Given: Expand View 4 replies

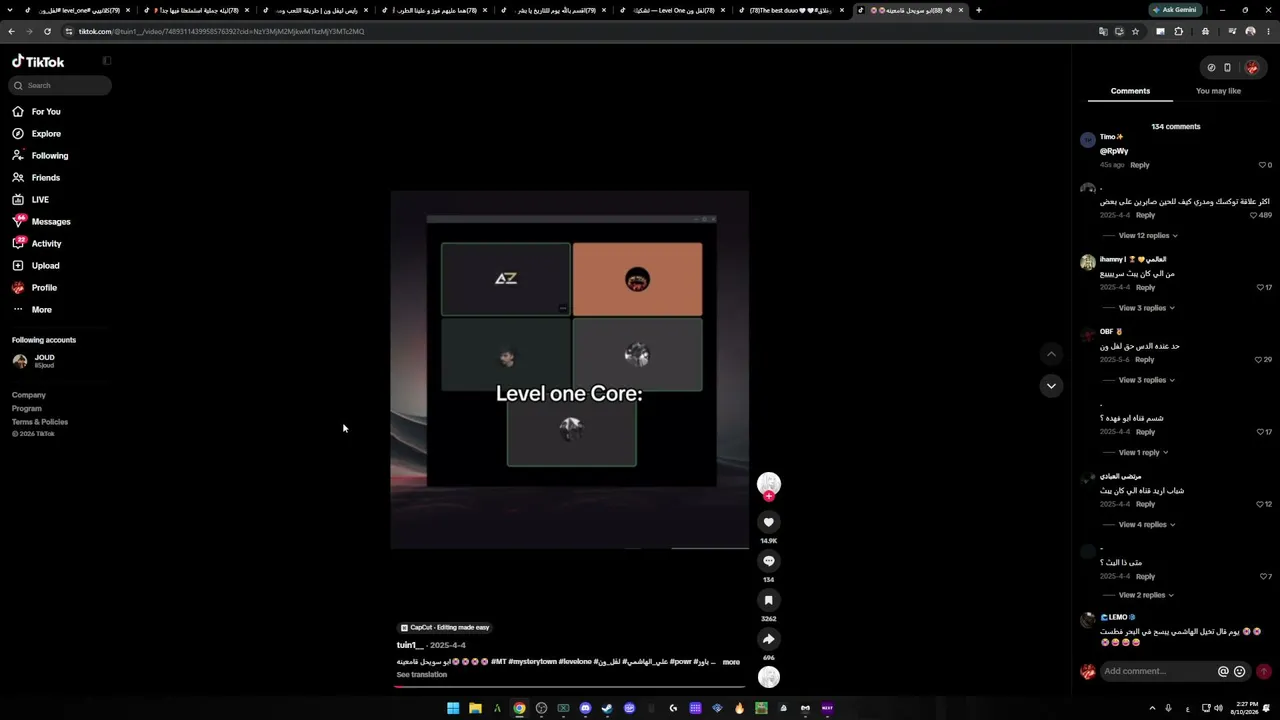Looking at the screenshot, I should click(1146, 524).
